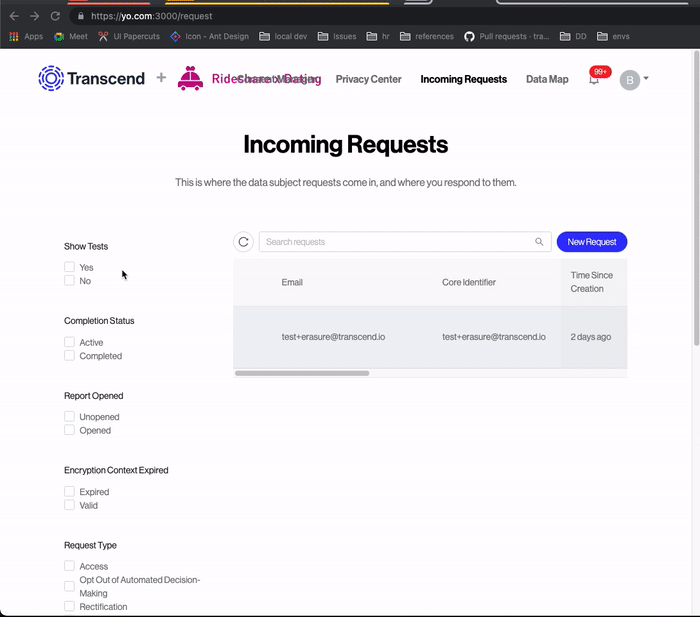Click the table's horizontal scrollbar
The image size is (700, 617).
coord(302,373)
